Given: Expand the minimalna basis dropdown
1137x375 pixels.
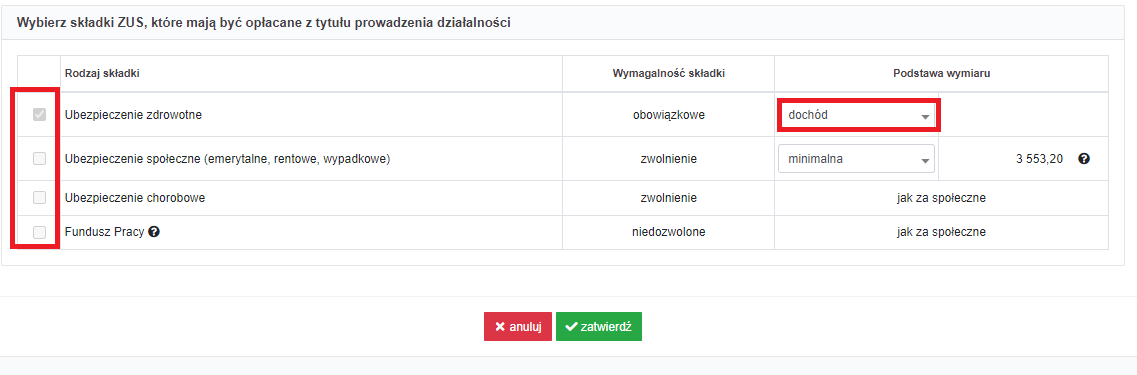Looking at the screenshot, I should [x=856, y=159].
